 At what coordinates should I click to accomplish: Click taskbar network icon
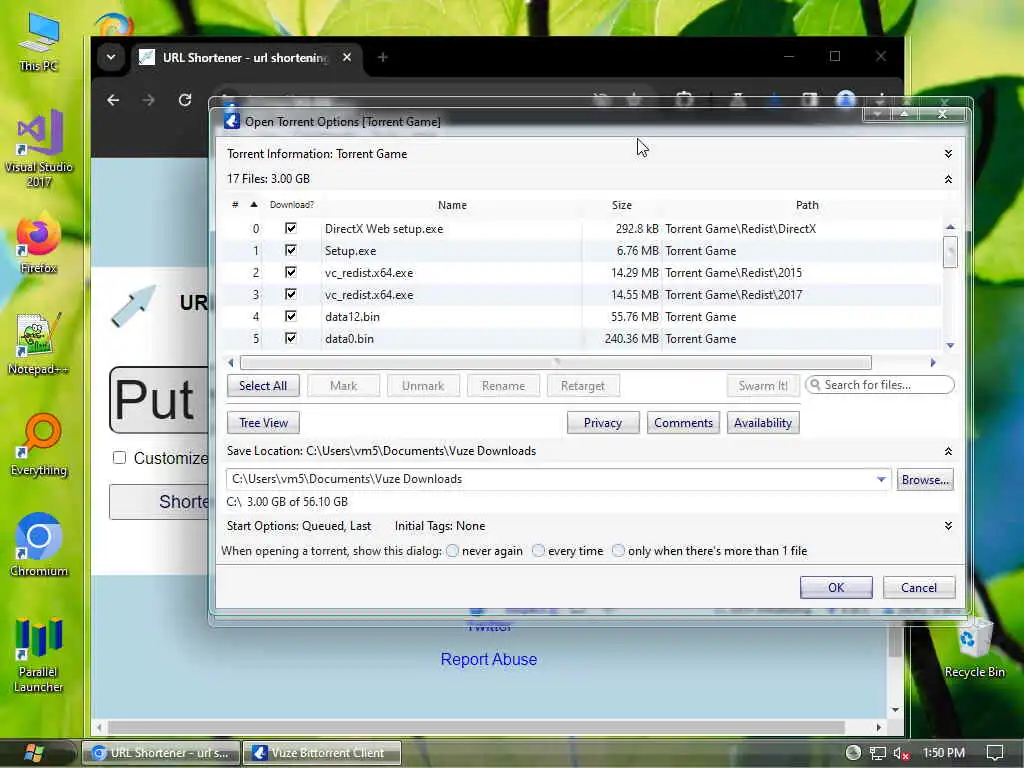point(878,753)
